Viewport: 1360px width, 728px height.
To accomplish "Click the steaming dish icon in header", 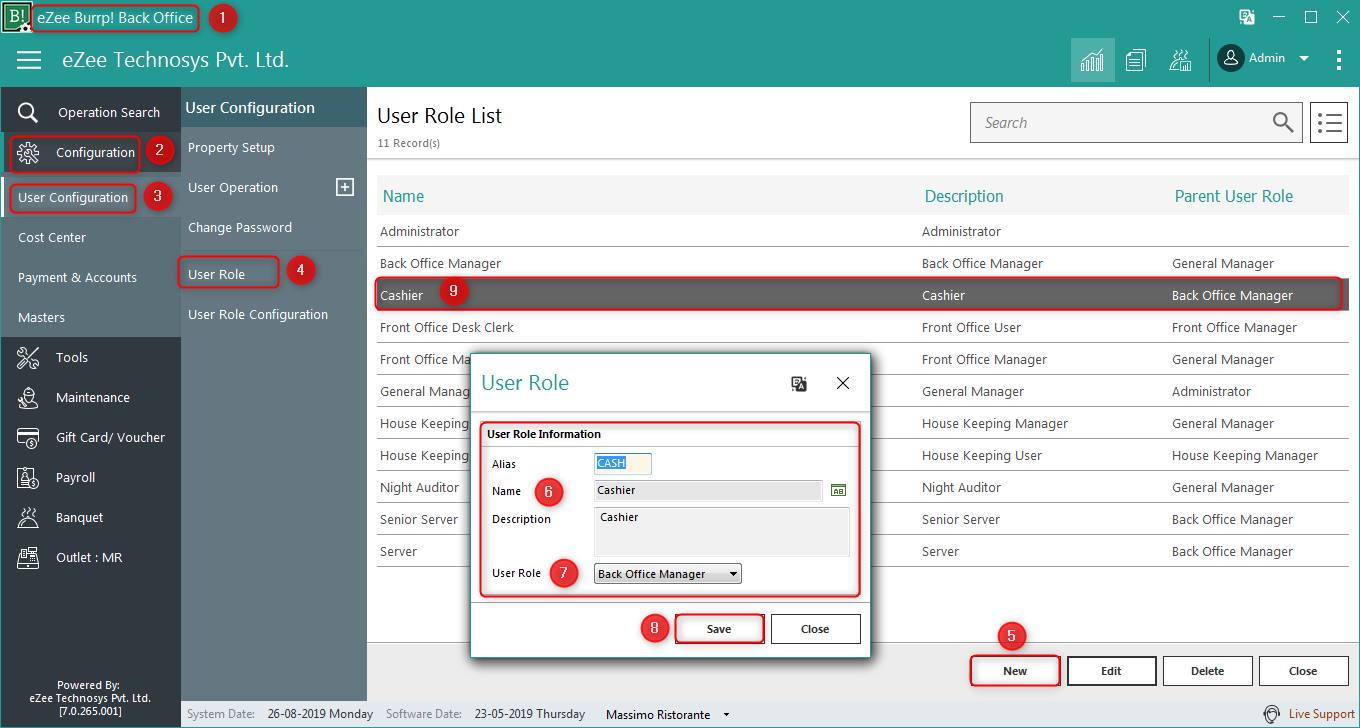I will [1180, 60].
